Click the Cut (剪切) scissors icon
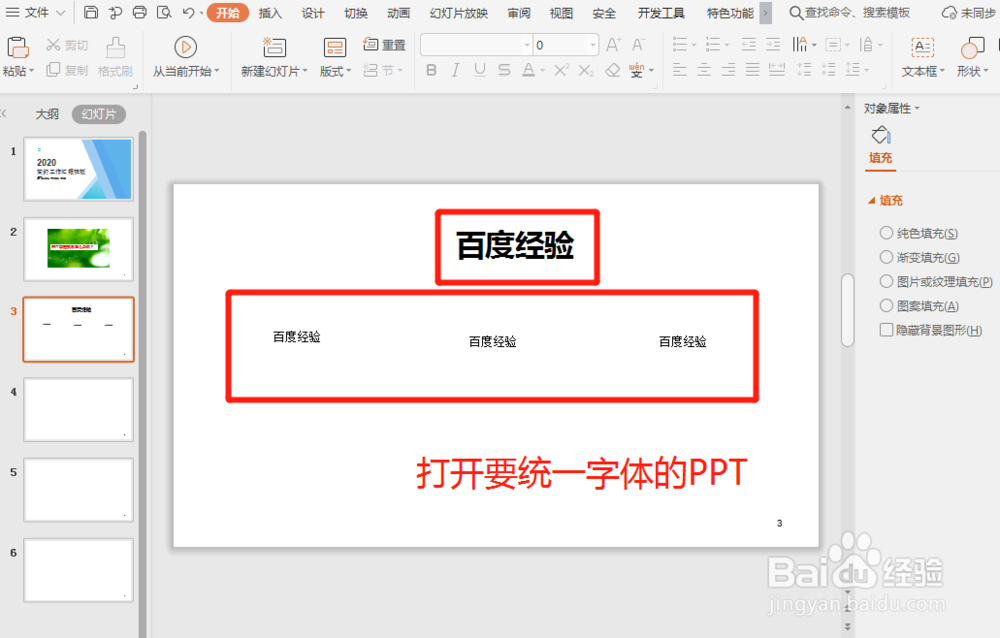The width and height of the screenshot is (1000, 638). point(53,45)
